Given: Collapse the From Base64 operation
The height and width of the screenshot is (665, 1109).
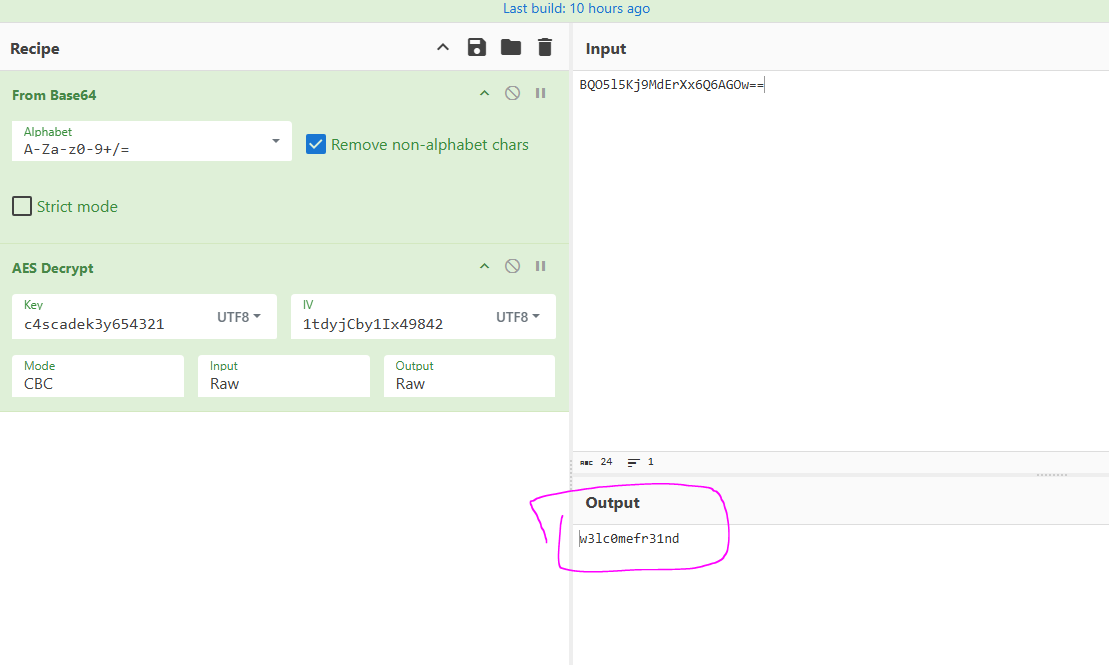Looking at the screenshot, I should point(484,93).
